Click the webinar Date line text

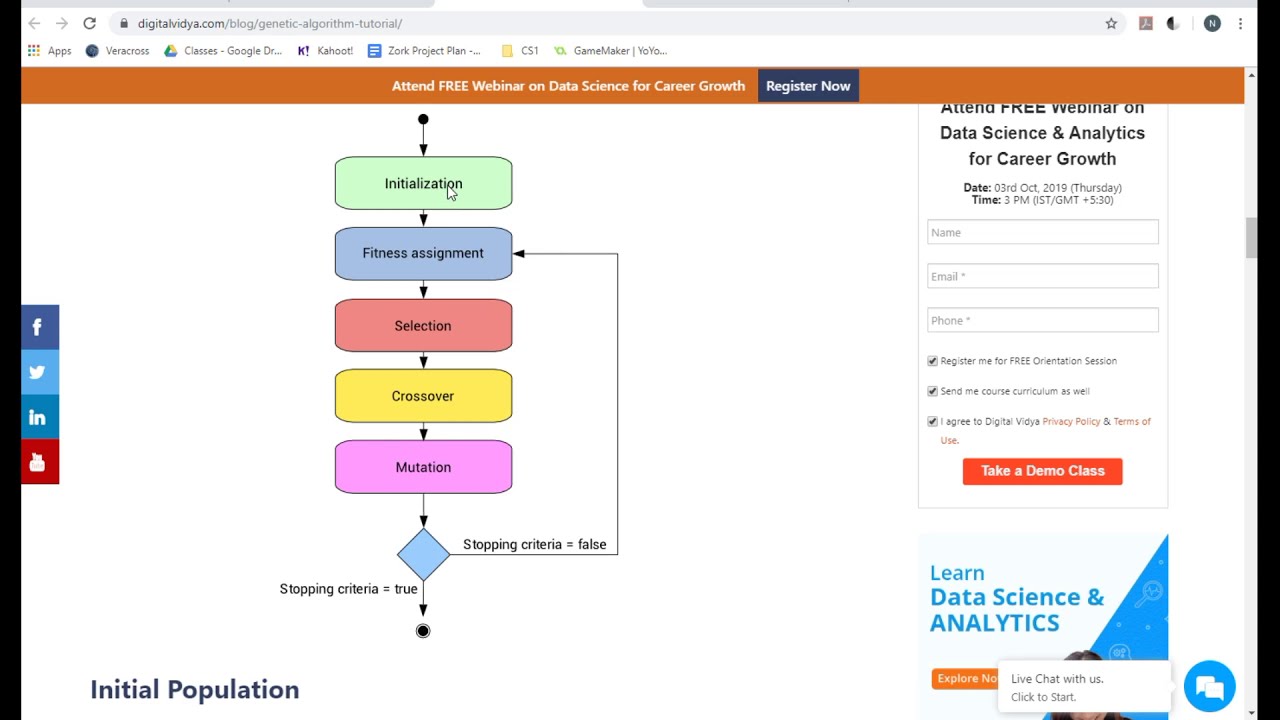[x=1042, y=187]
